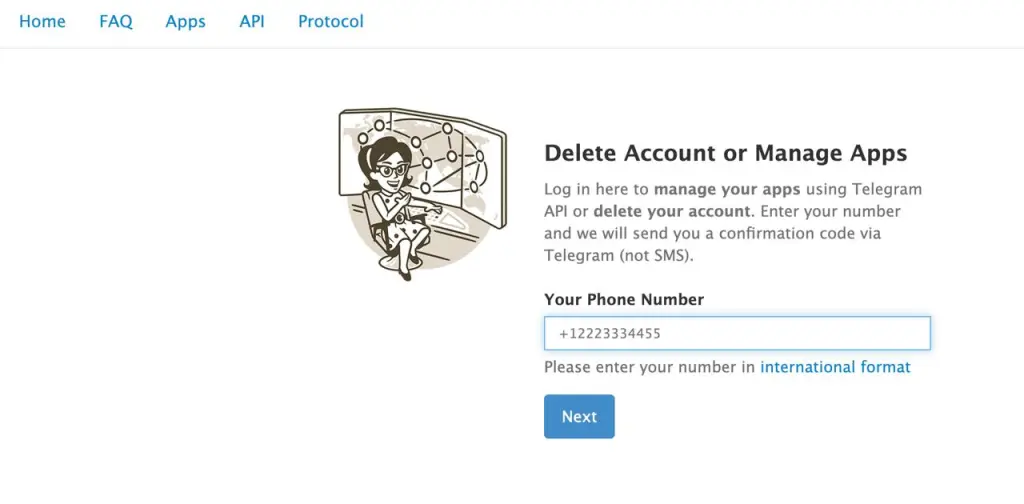Focus the phone number input field
1024x504 pixels.
coord(737,333)
